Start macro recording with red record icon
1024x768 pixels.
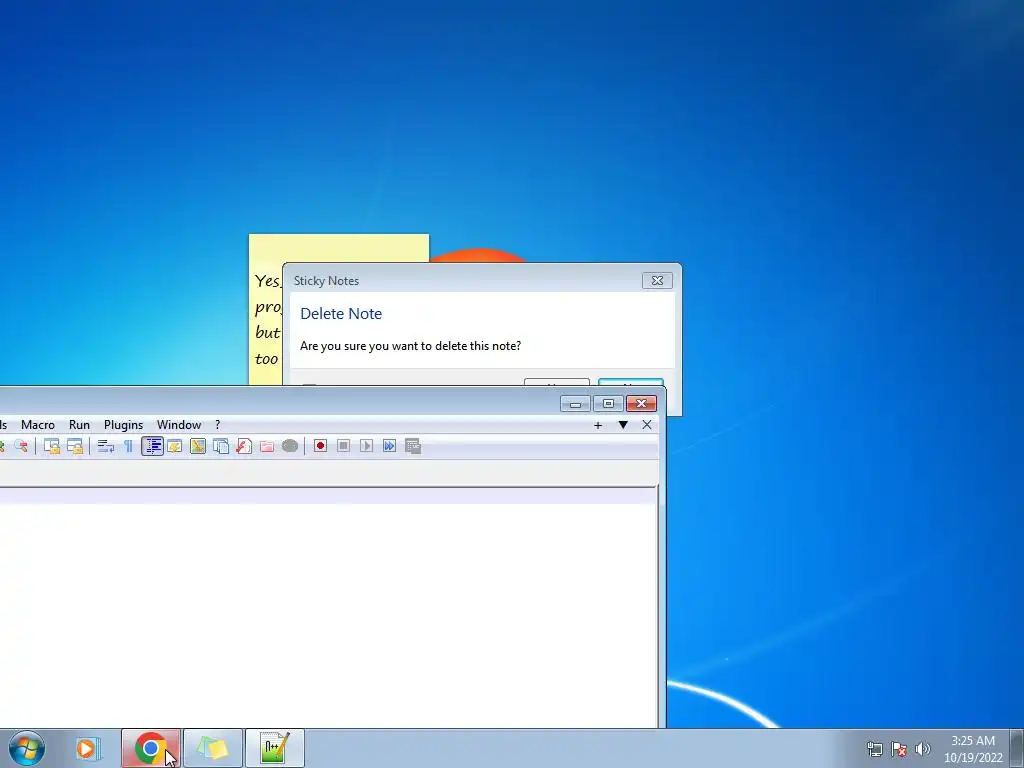pyautogui.click(x=320, y=446)
